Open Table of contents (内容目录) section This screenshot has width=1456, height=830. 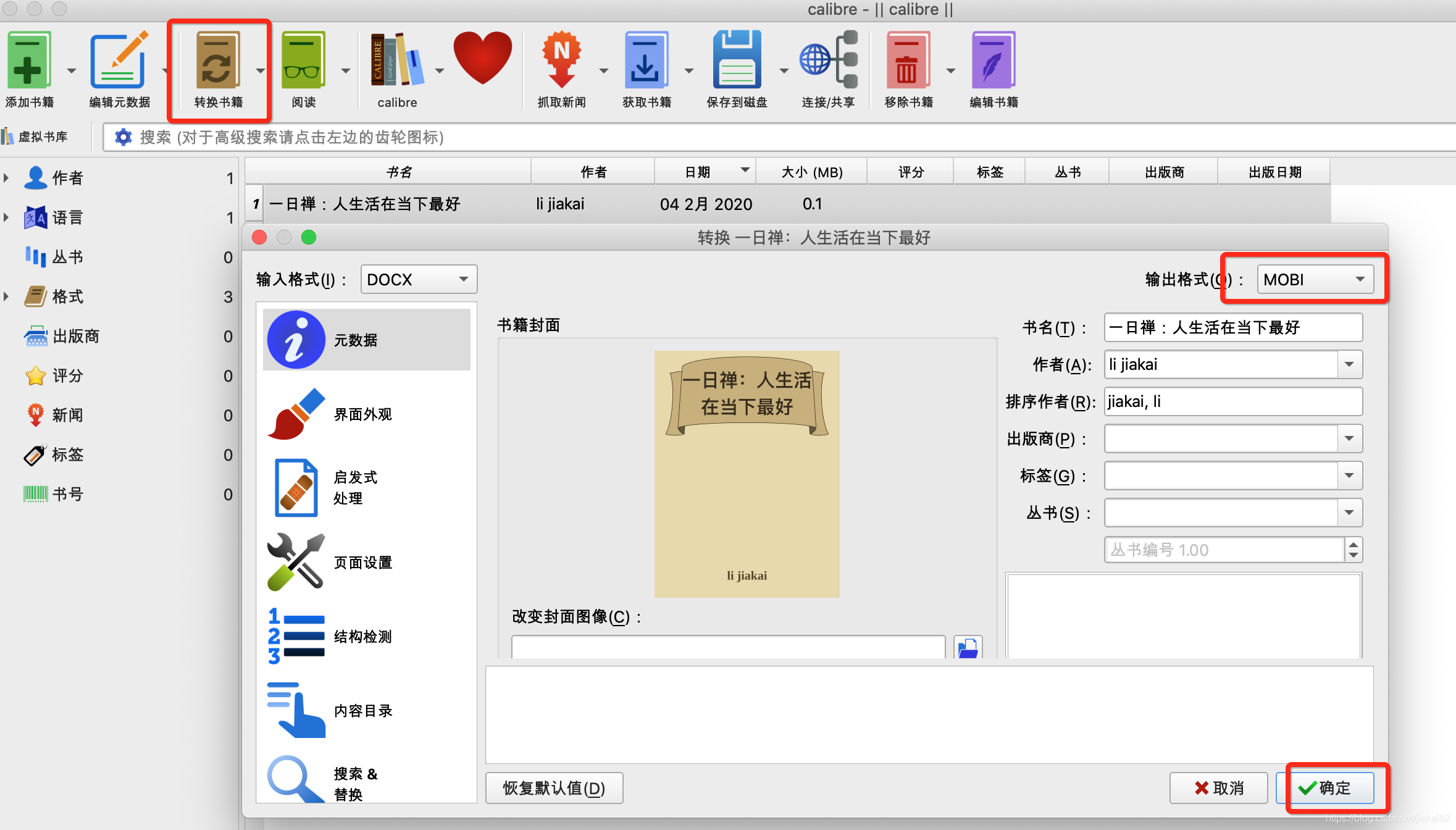click(x=367, y=710)
